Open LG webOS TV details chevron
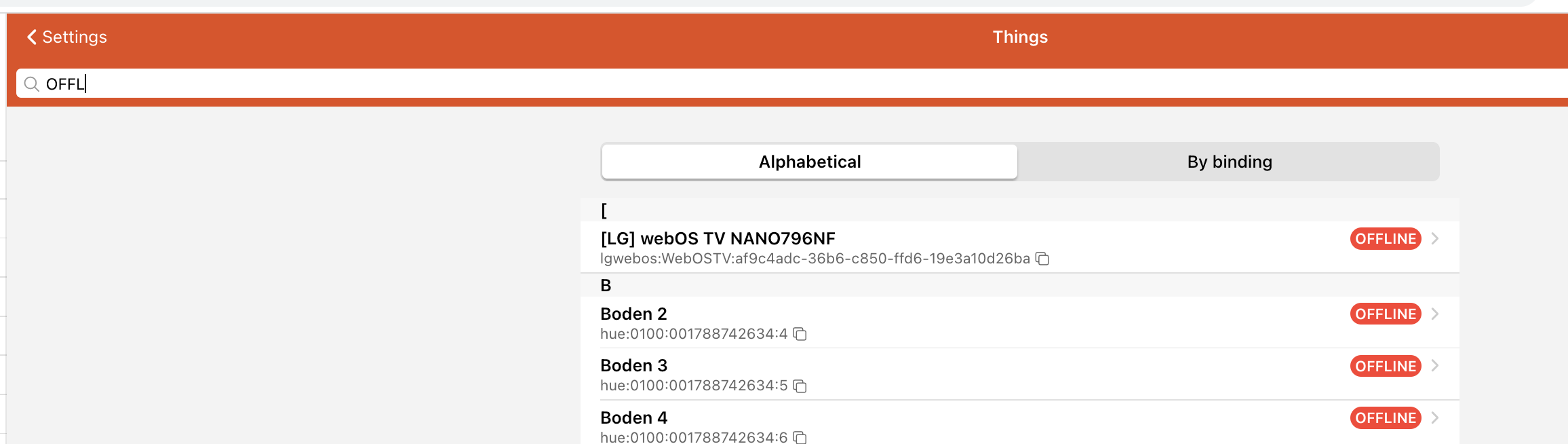This screenshot has width=1568, height=444. click(x=1435, y=238)
